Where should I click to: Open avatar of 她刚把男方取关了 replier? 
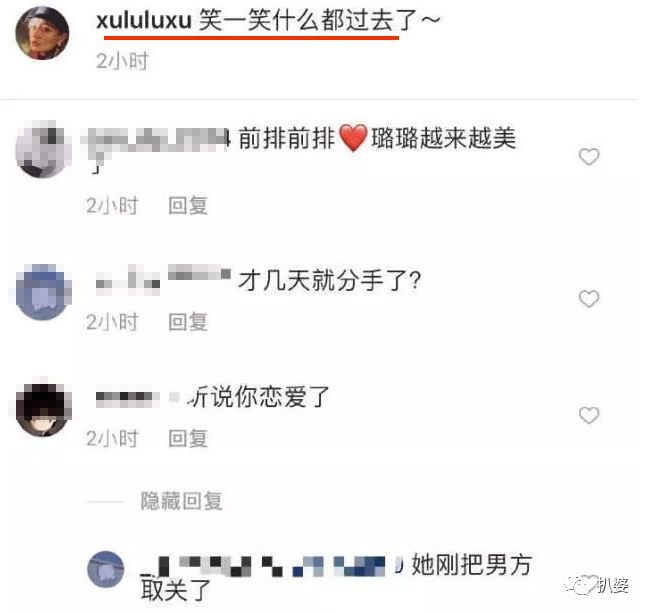[x=106, y=569]
